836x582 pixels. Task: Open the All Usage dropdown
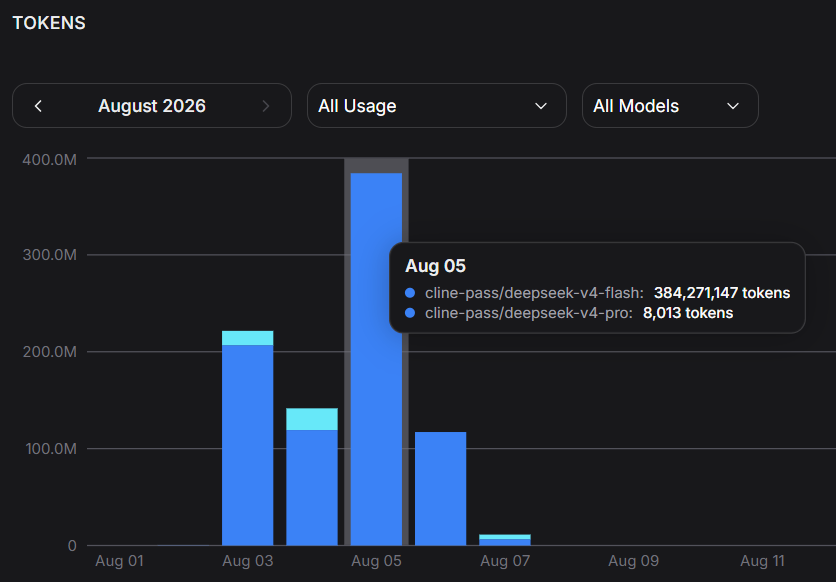point(437,106)
